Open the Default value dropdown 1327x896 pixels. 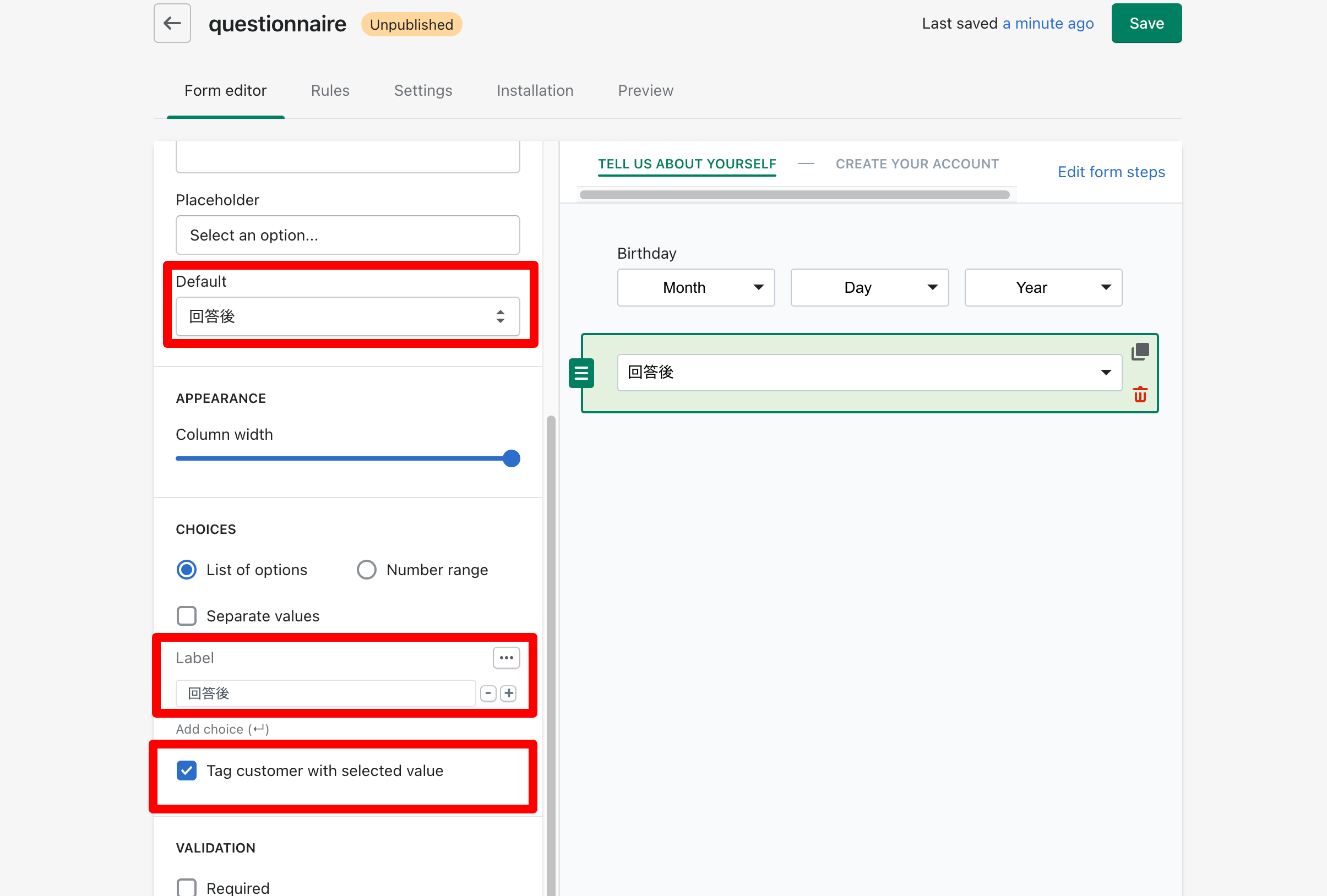pos(347,316)
